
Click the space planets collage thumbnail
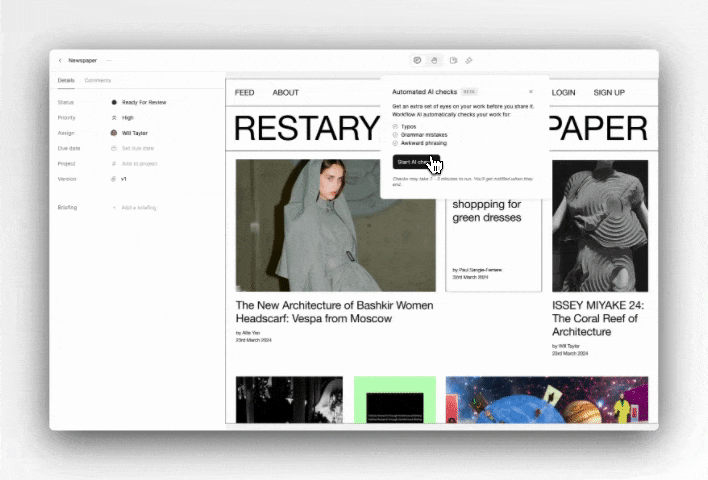pos(547,400)
